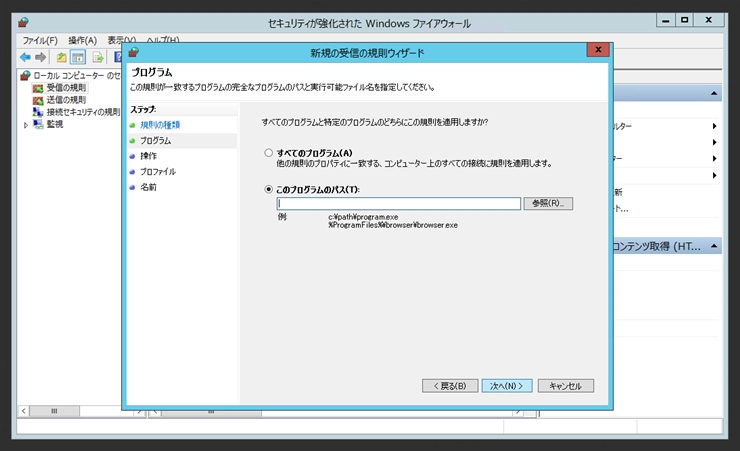Click the tree pane horizontal scrollbar thumb
The width and height of the screenshot is (740, 451).
[54, 411]
